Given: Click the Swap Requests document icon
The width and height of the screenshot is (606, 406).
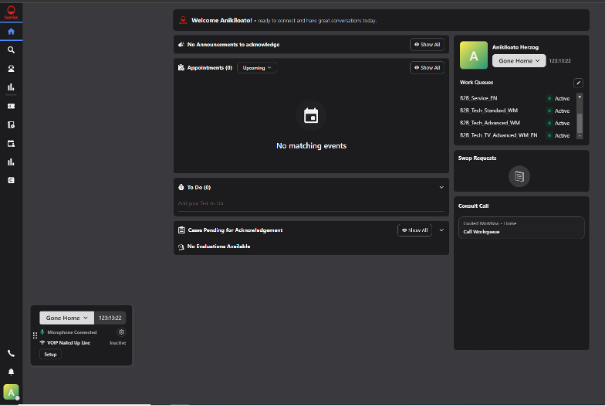Looking at the screenshot, I should pos(518,176).
